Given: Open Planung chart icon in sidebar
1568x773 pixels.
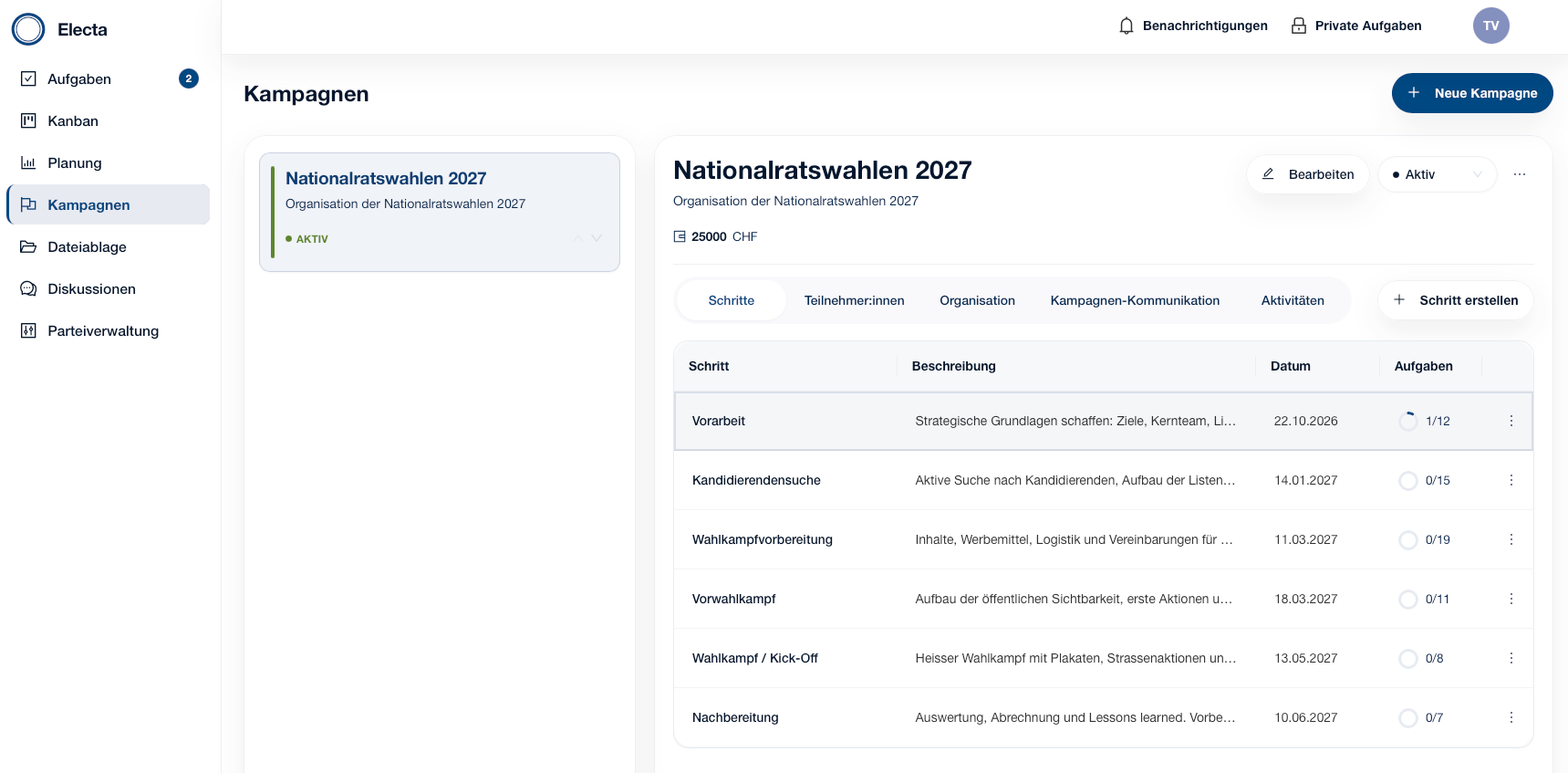Looking at the screenshot, I should point(28,162).
